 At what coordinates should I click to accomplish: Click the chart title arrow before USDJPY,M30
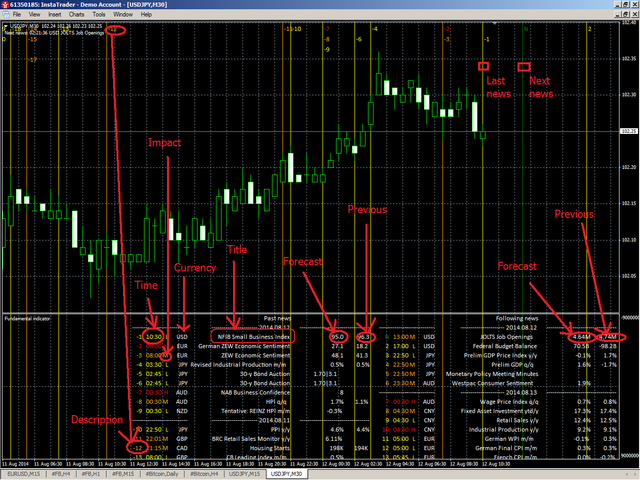[5, 26]
